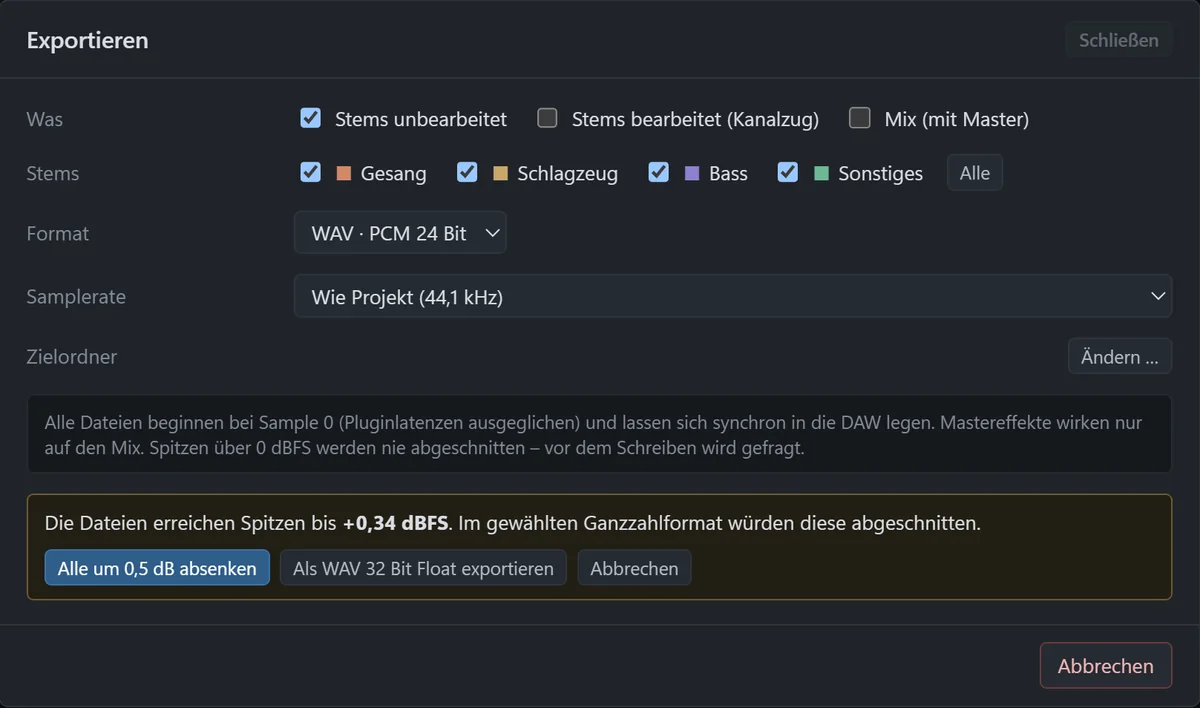Toggle the Bass stem checkbox
Screen dimensions: 1200x708
pyautogui.click(x=658, y=172)
